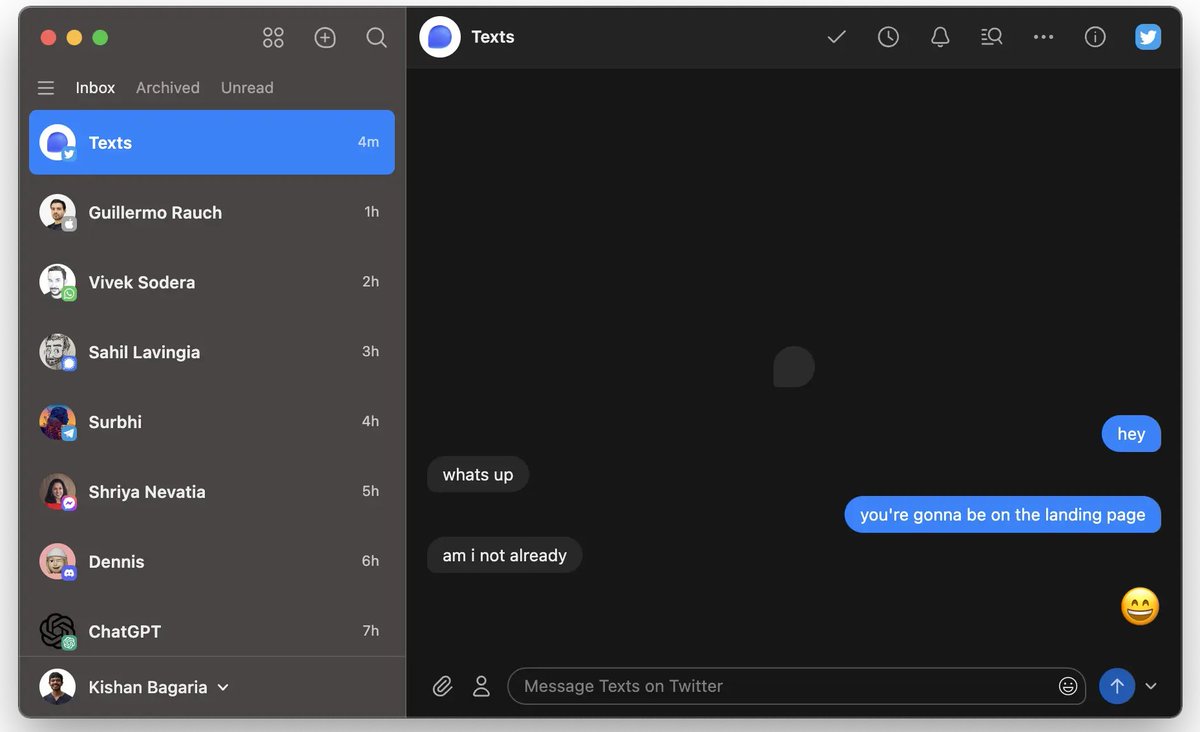Open the emoji picker smiley icon
1200x732 pixels.
click(x=1068, y=686)
